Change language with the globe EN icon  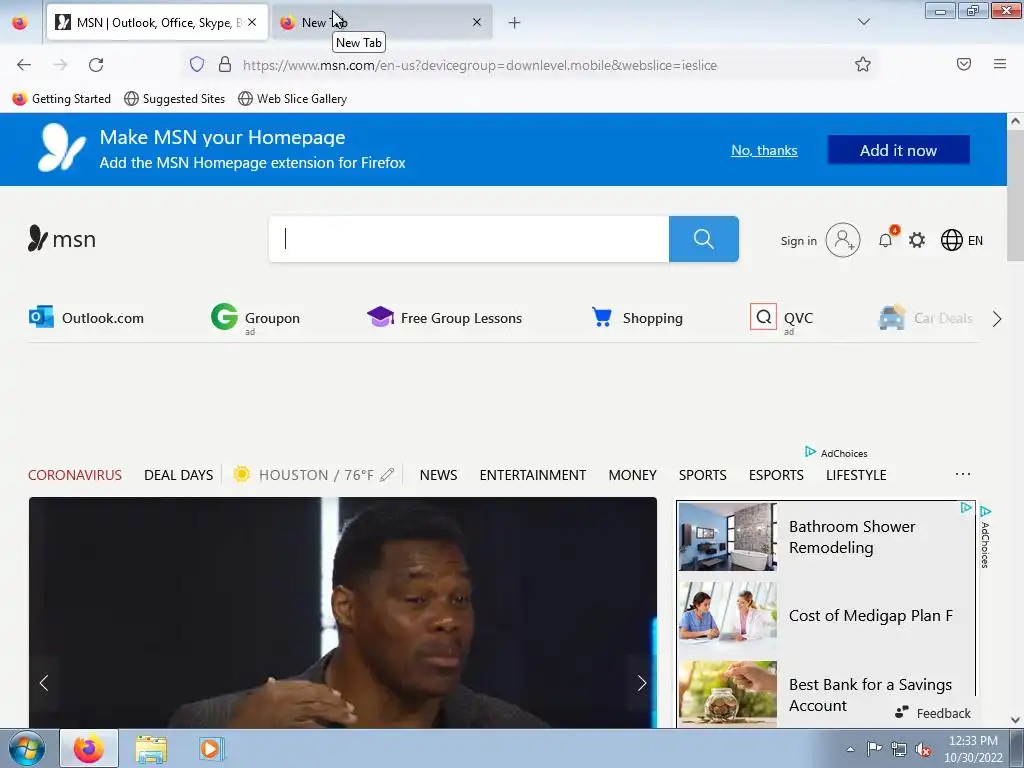point(961,240)
